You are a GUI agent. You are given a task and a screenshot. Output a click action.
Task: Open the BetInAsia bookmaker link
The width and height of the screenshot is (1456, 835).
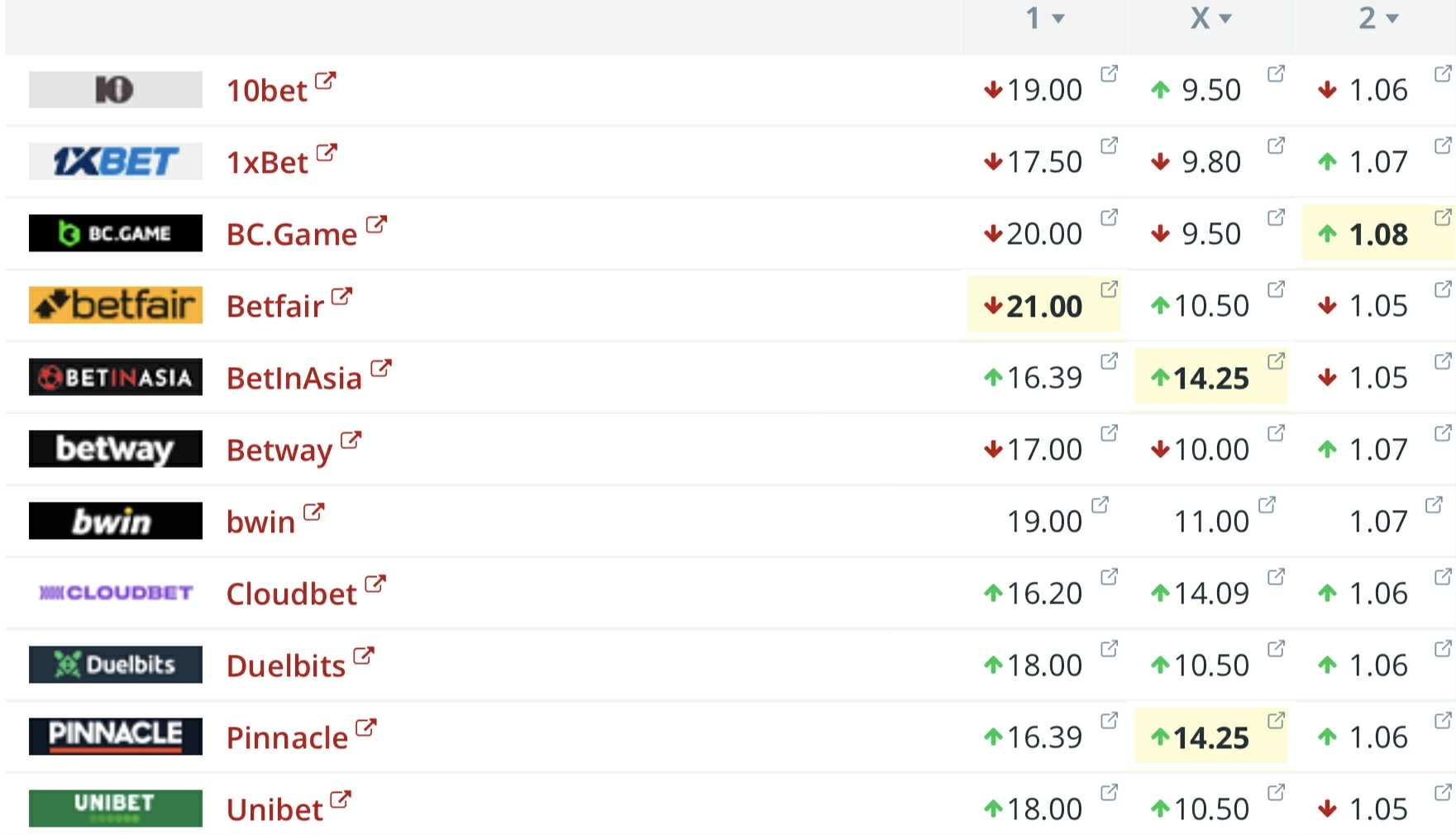click(294, 378)
